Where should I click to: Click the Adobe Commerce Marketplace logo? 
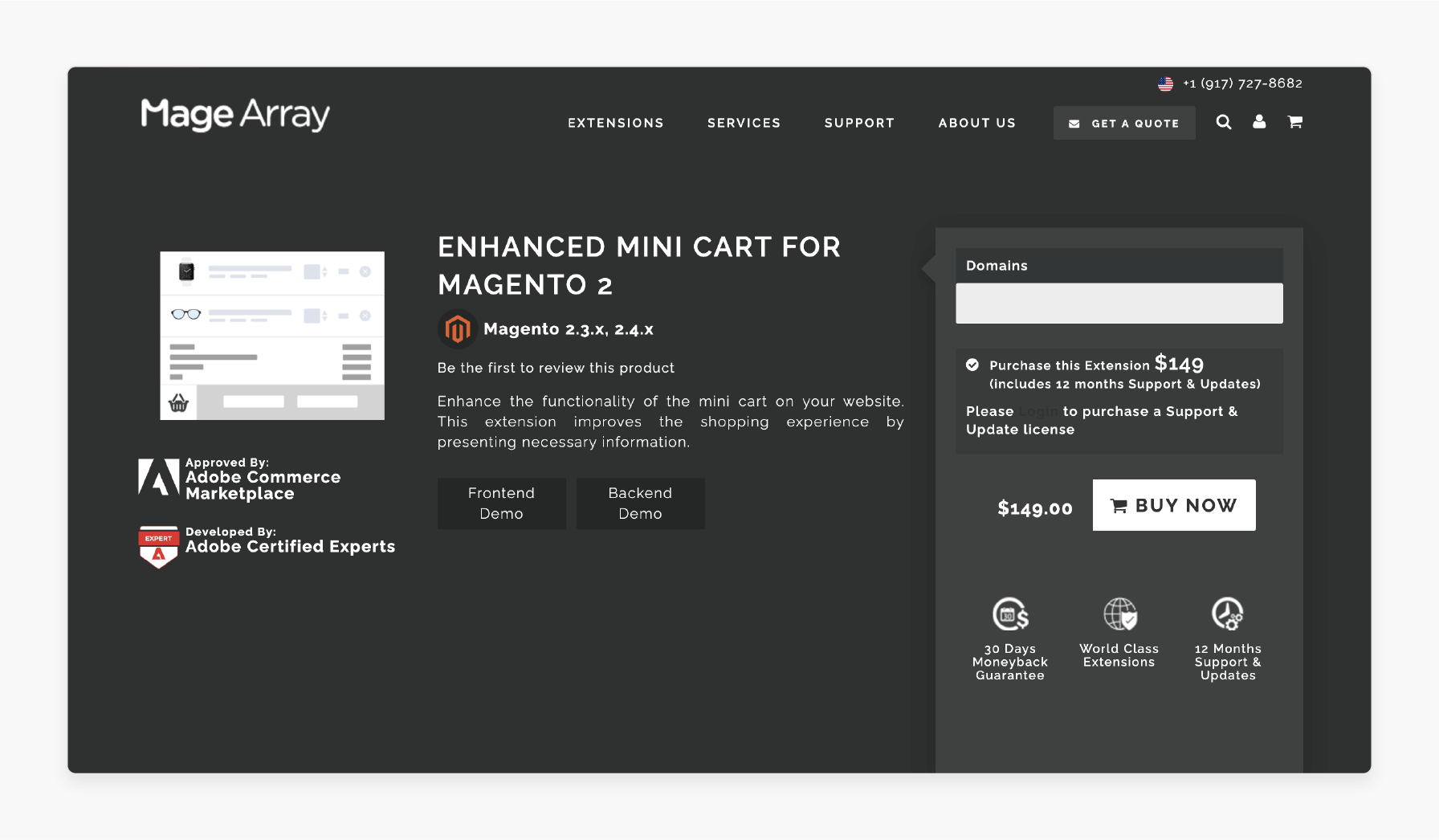(x=159, y=477)
